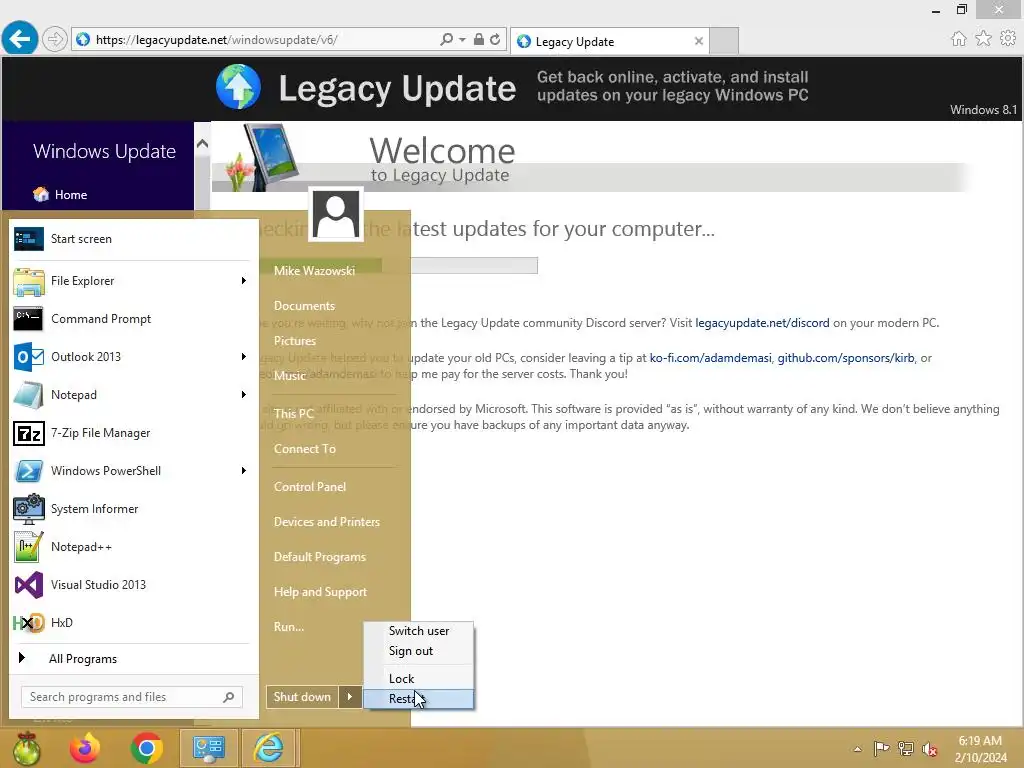
Task: Expand File Explorer jump list arrow
Action: pos(244,281)
